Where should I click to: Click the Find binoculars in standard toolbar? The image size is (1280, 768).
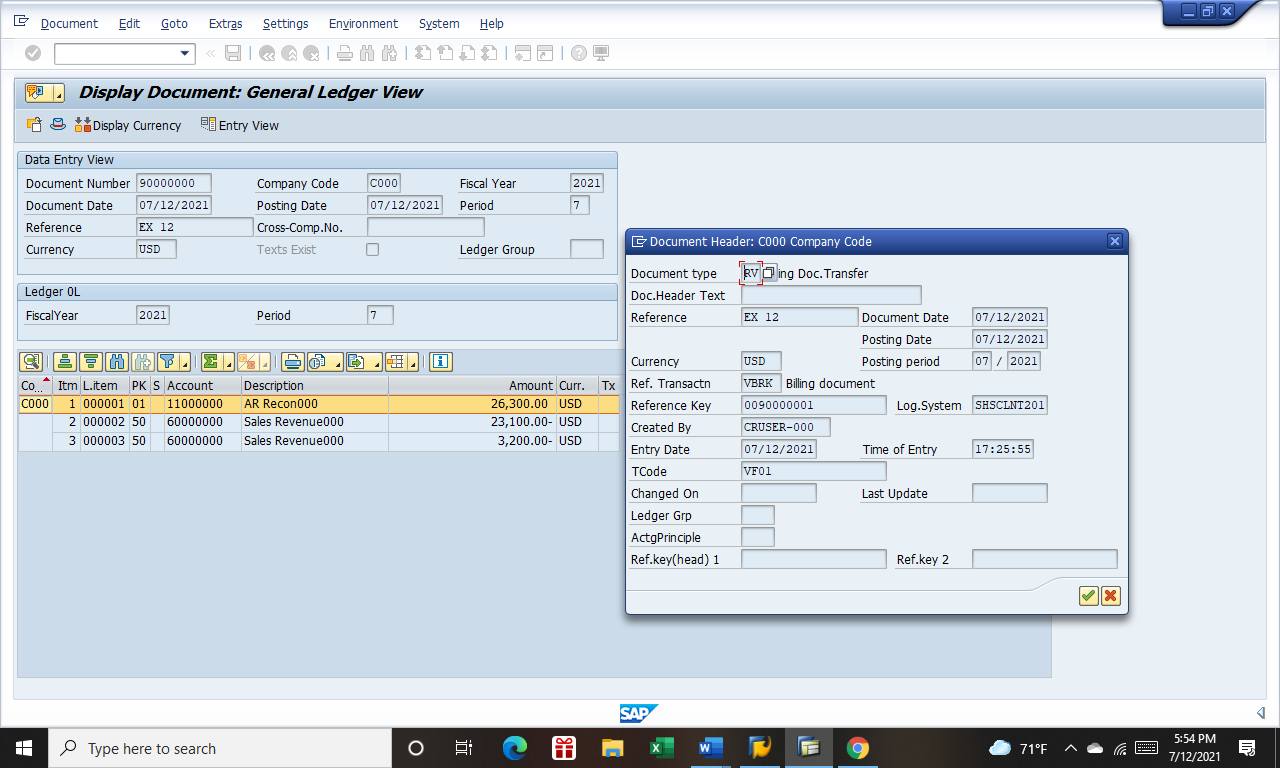pos(367,53)
